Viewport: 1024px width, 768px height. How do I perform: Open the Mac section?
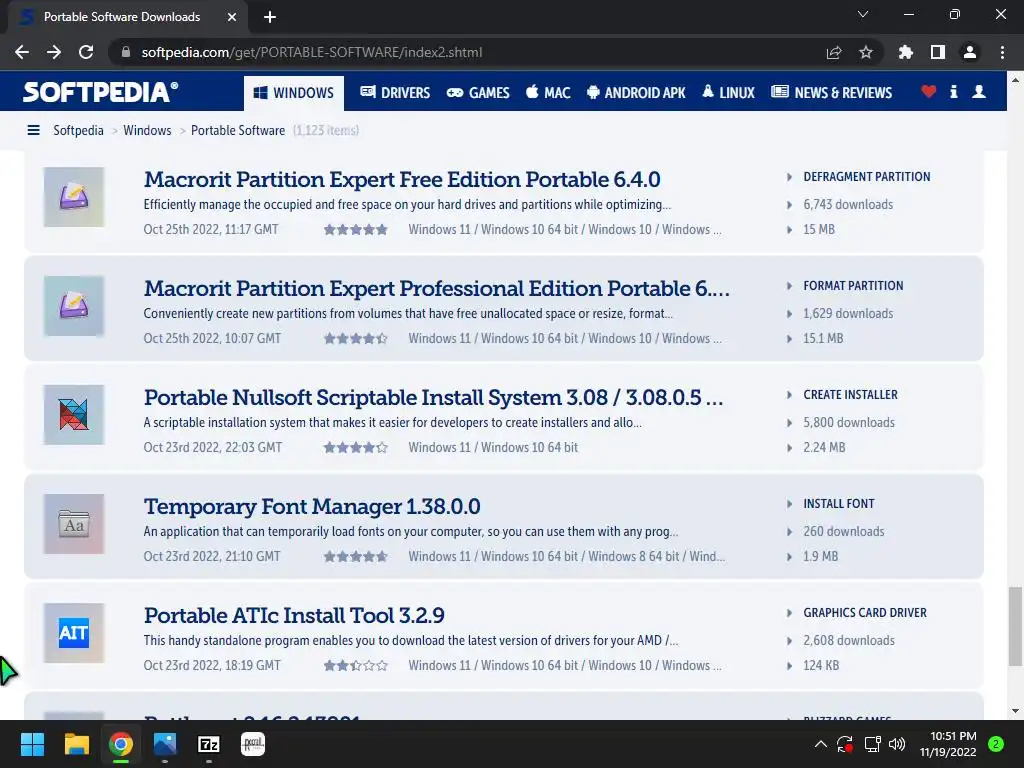pos(548,93)
